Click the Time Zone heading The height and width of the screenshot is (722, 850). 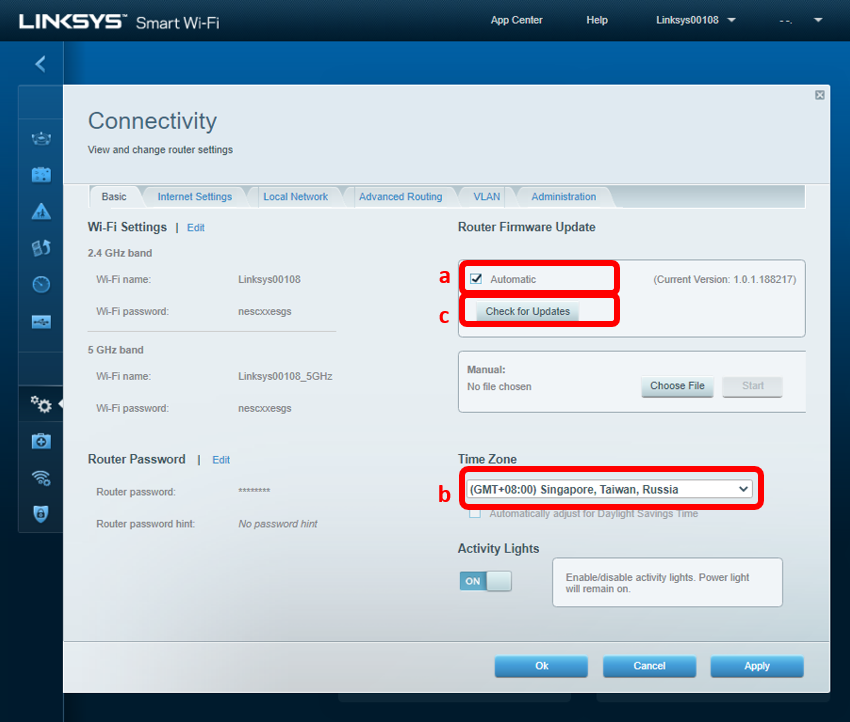click(x=487, y=459)
